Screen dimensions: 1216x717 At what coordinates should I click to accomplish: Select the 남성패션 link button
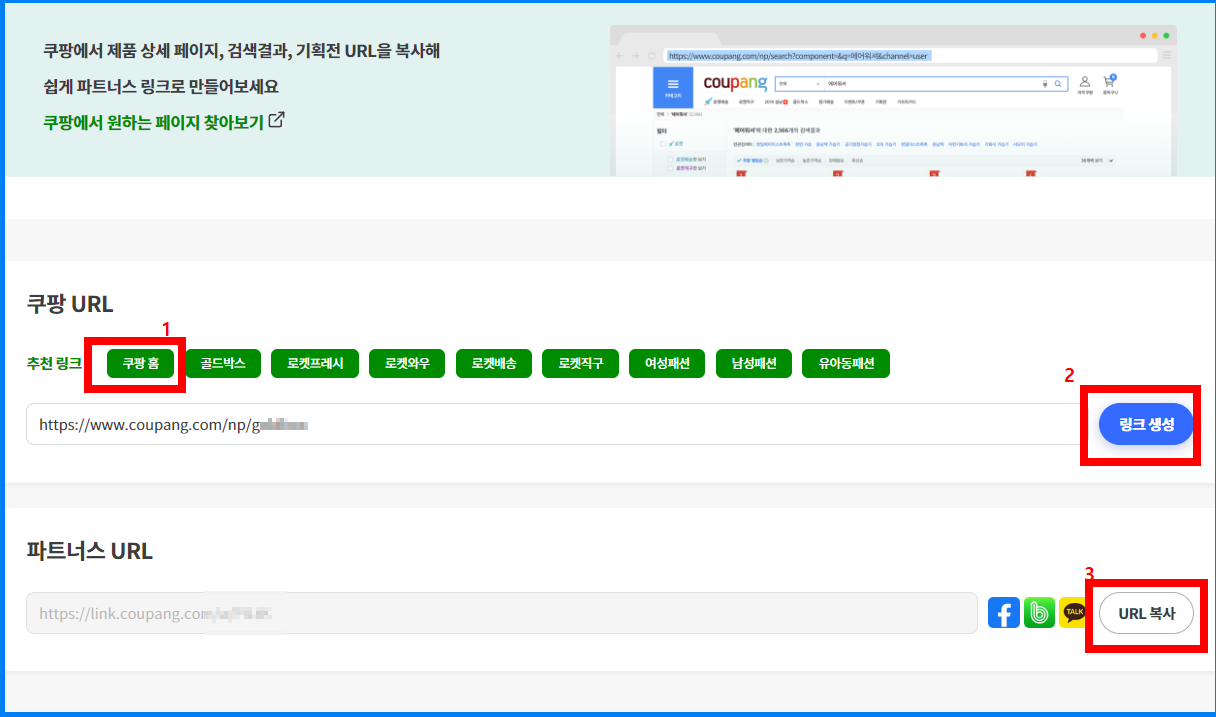pyautogui.click(x=754, y=364)
